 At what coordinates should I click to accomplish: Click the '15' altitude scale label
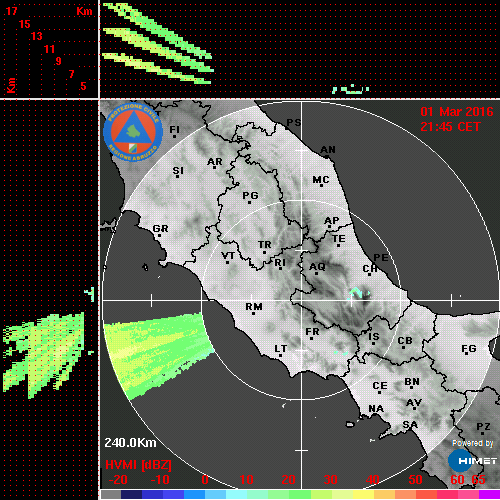pyautogui.click(x=24, y=24)
